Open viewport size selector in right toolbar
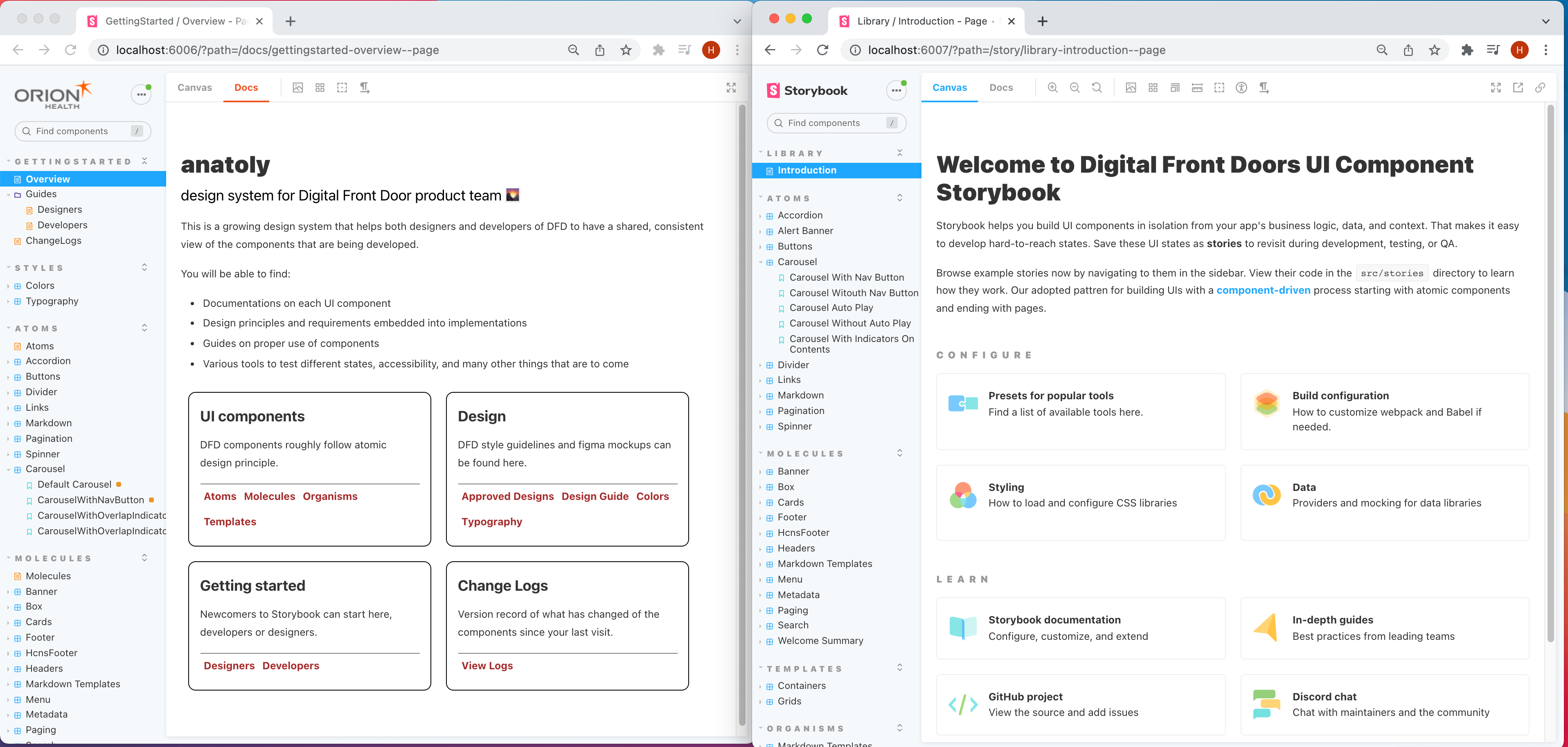Viewport: 1568px width, 747px height. (x=1175, y=88)
